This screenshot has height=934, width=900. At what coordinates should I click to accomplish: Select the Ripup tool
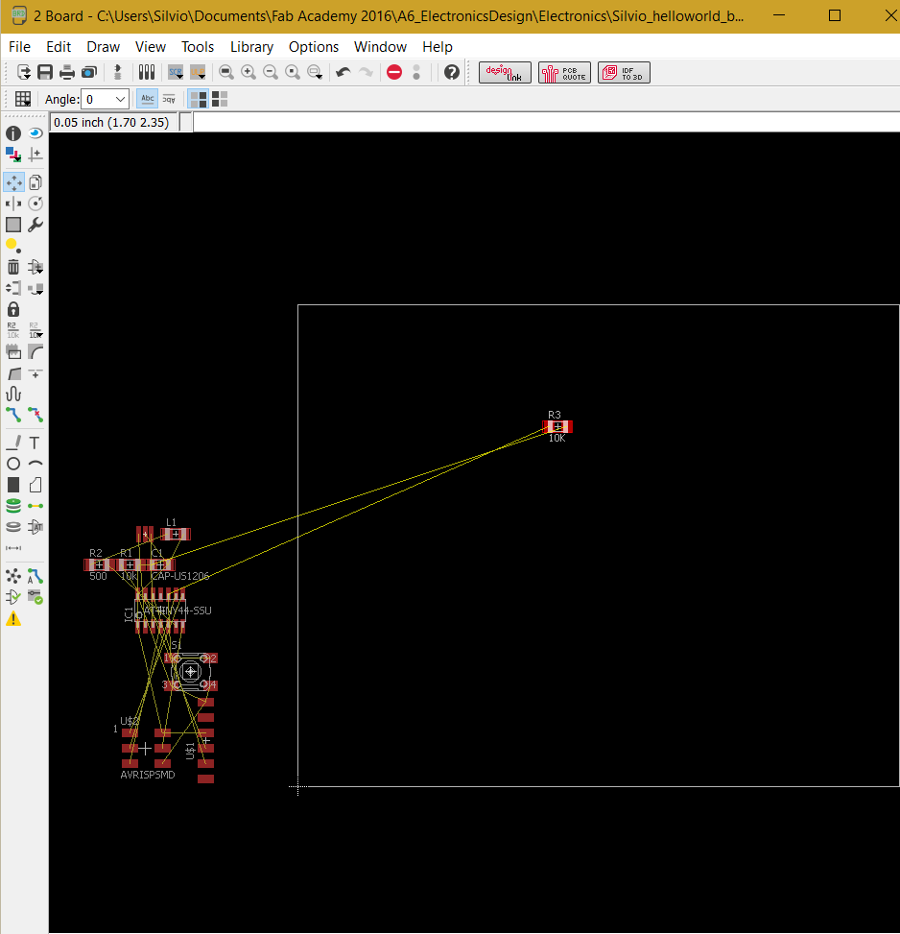click(x=36, y=415)
